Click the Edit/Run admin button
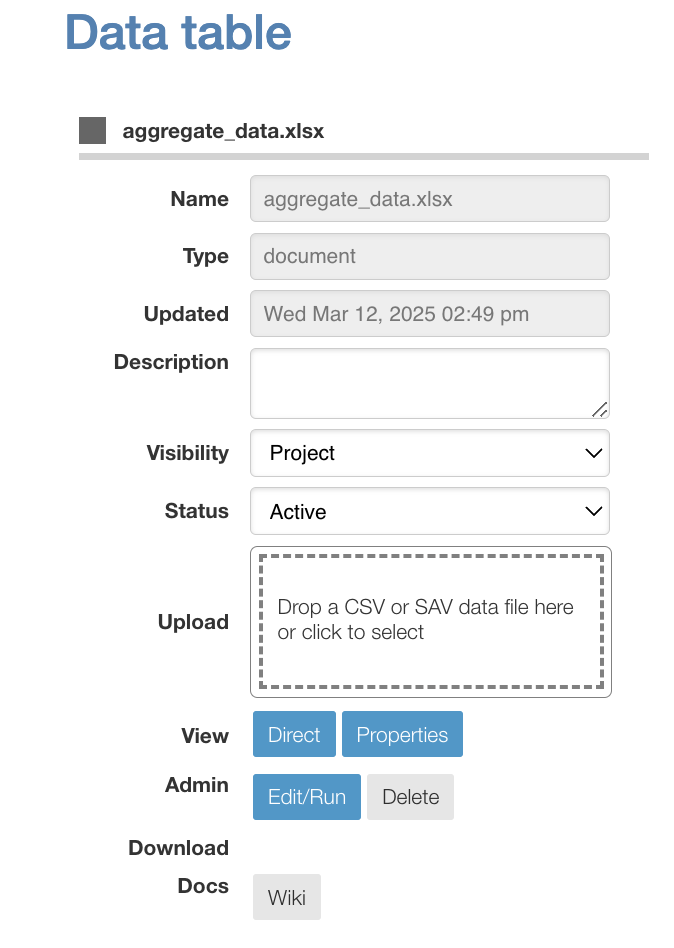 pos(307,797)
